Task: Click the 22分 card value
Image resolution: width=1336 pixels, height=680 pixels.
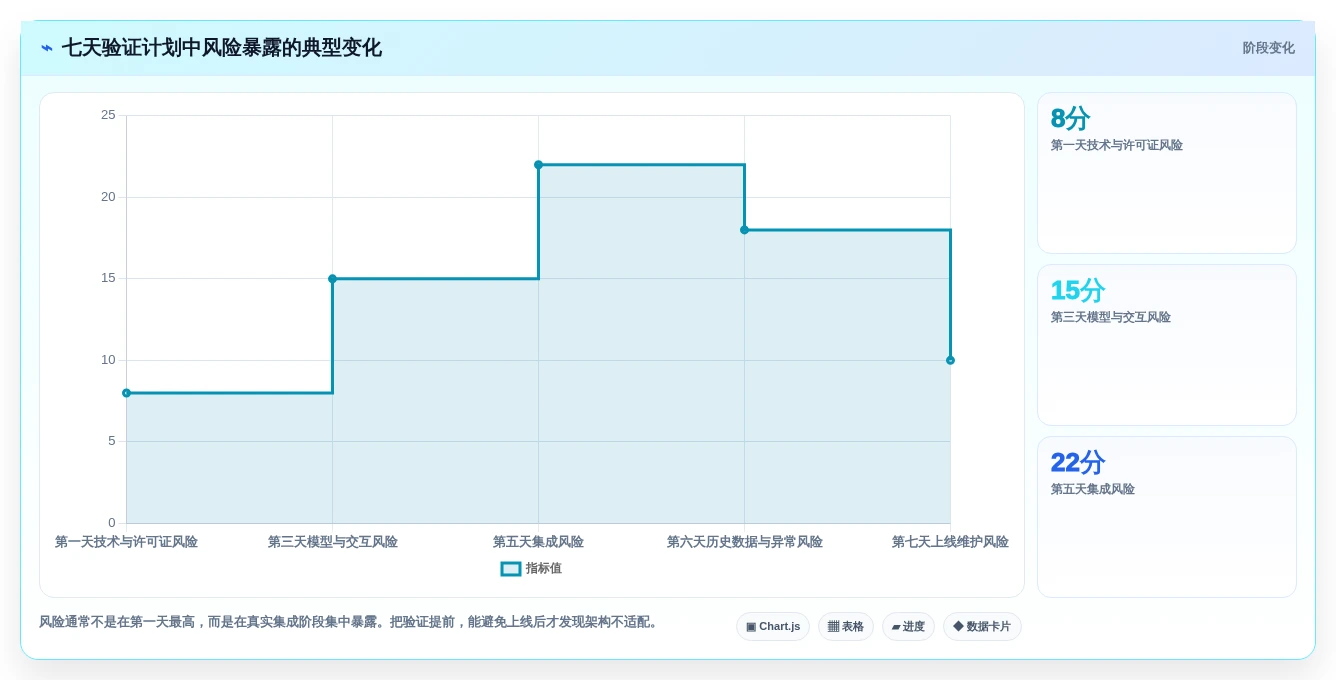Action: 1078,463
